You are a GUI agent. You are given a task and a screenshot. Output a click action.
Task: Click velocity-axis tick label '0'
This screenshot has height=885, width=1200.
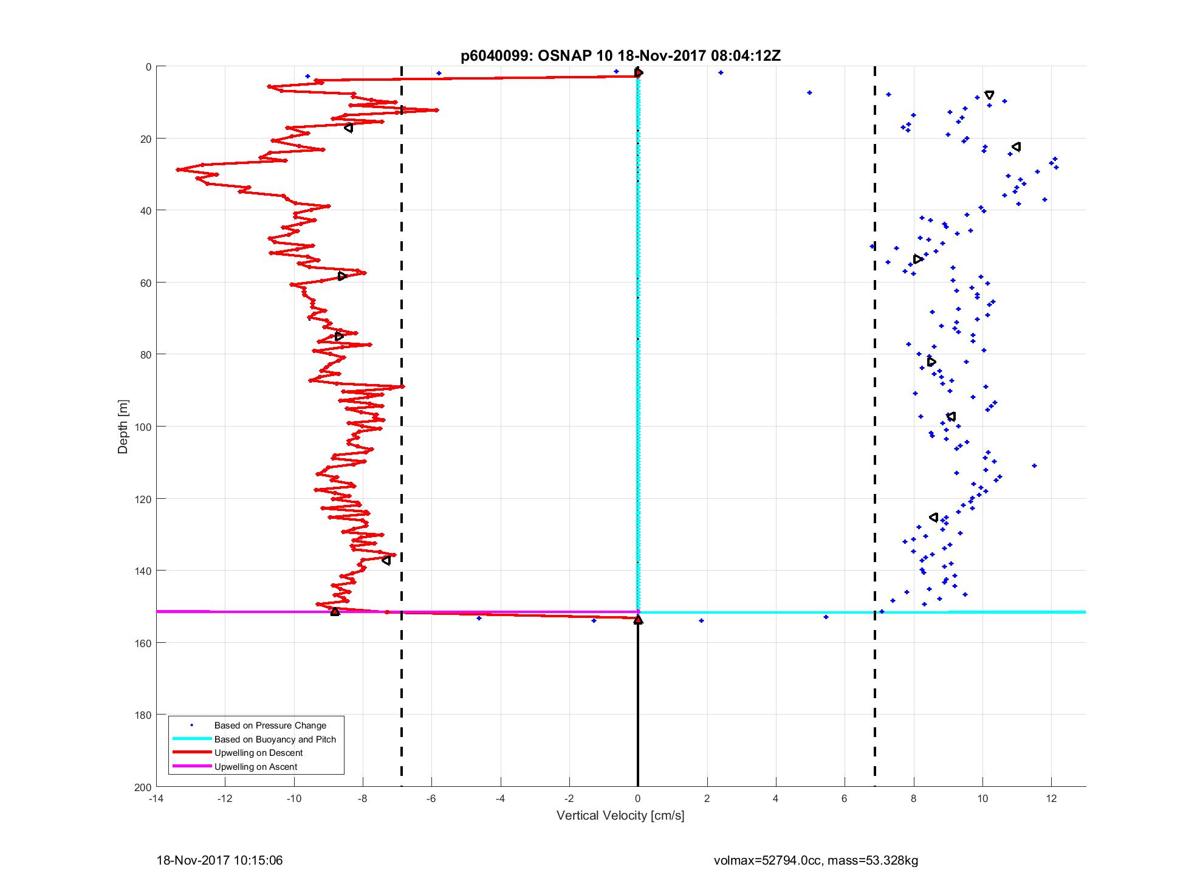pyautogui.click(x=638, y=799)
